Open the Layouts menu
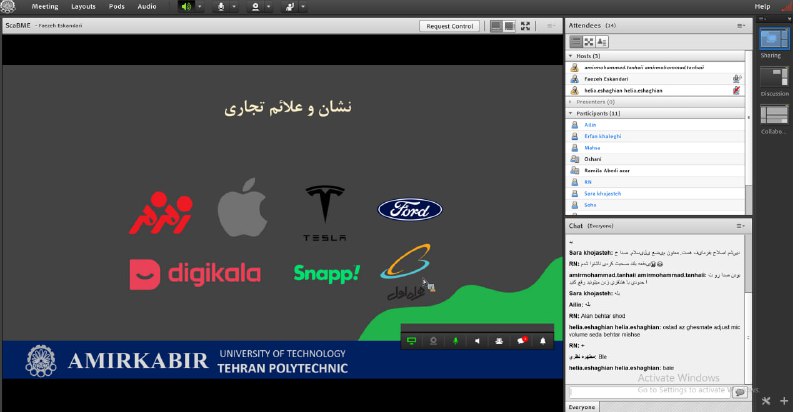 pyautogui.click(x=83, y=7)
